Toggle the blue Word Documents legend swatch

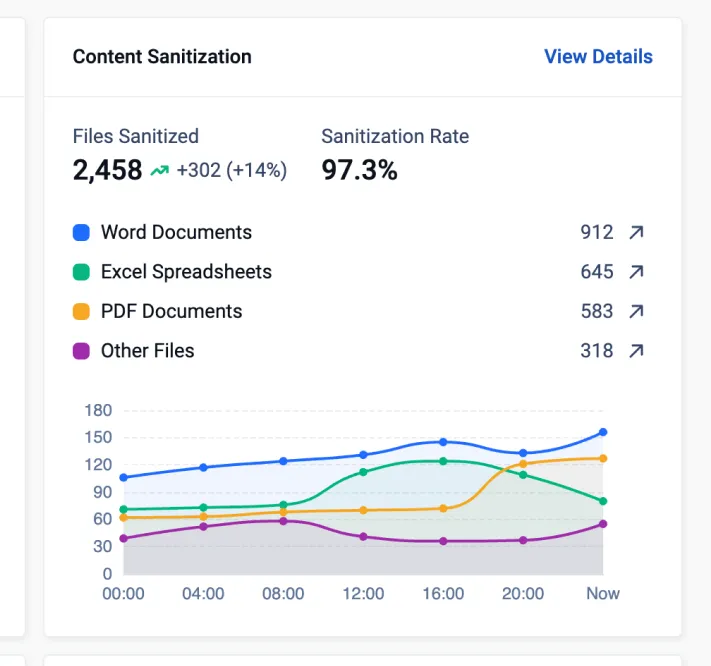coord(81,232)
